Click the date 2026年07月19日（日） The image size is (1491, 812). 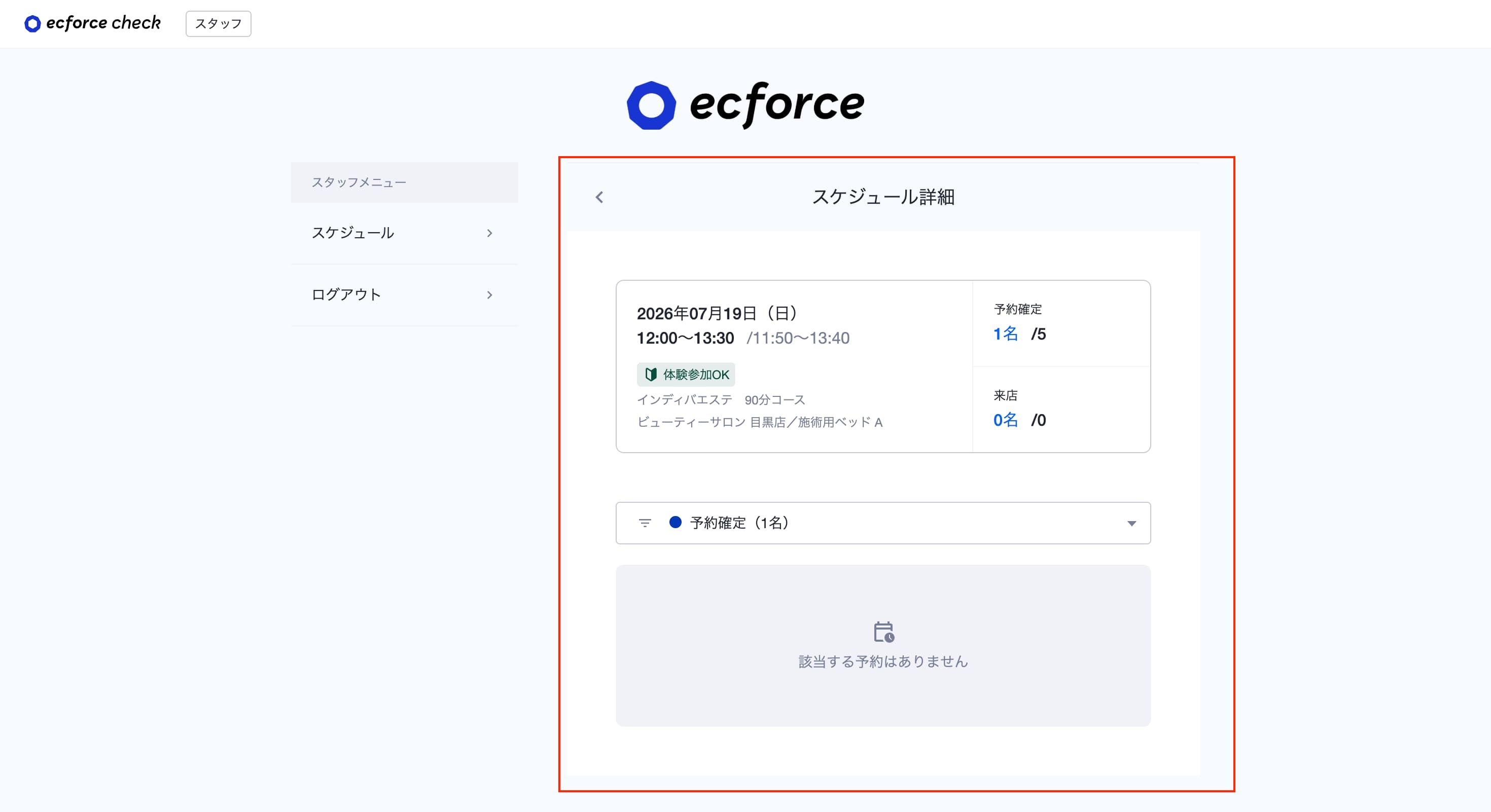tap(717, 313)
